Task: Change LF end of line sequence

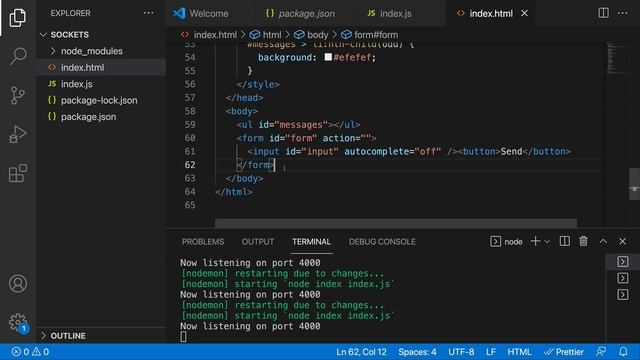Action: coord(491,352)
